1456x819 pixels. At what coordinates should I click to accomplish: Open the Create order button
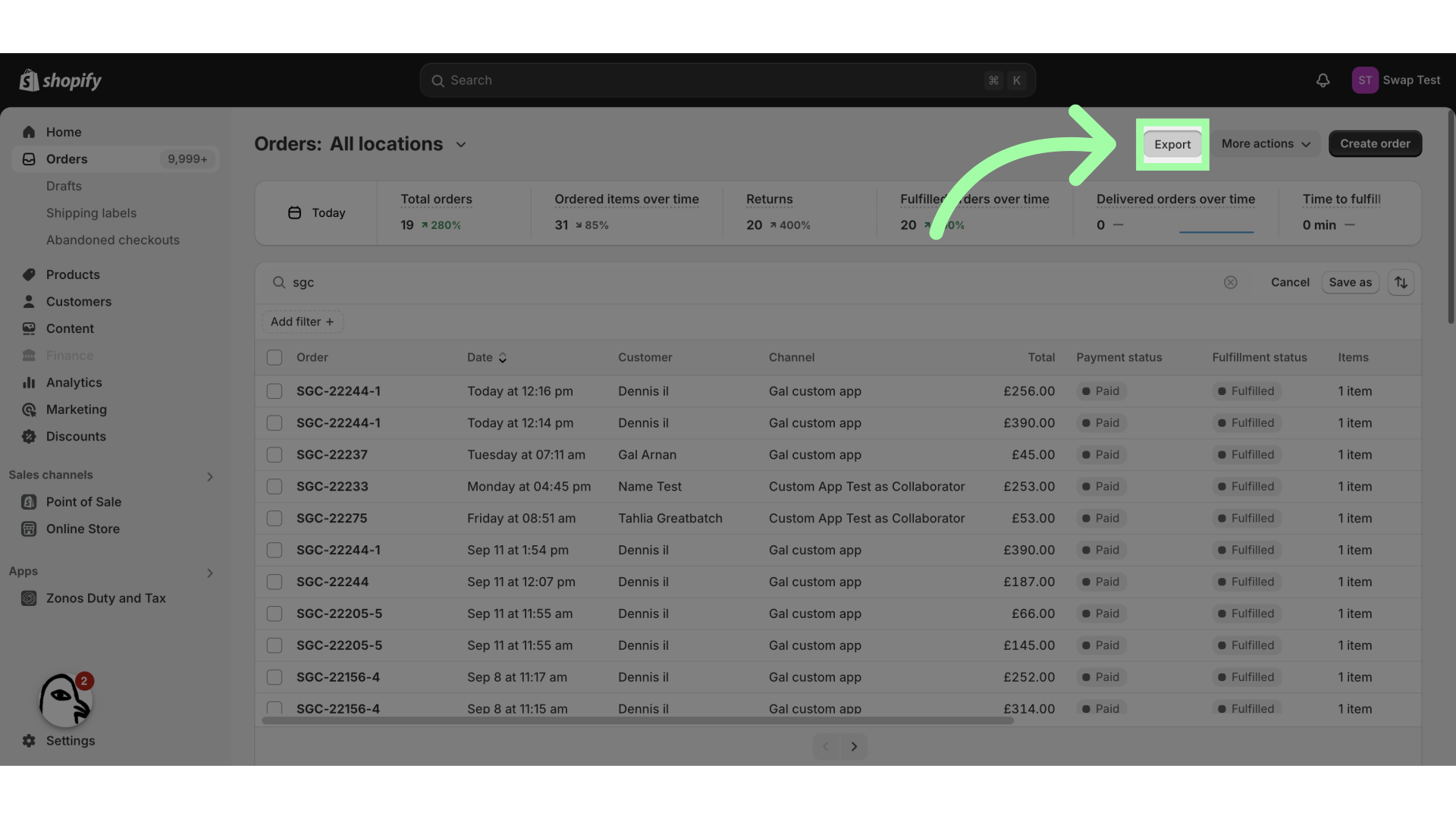pyautogui.click(x=1374, y=143)
